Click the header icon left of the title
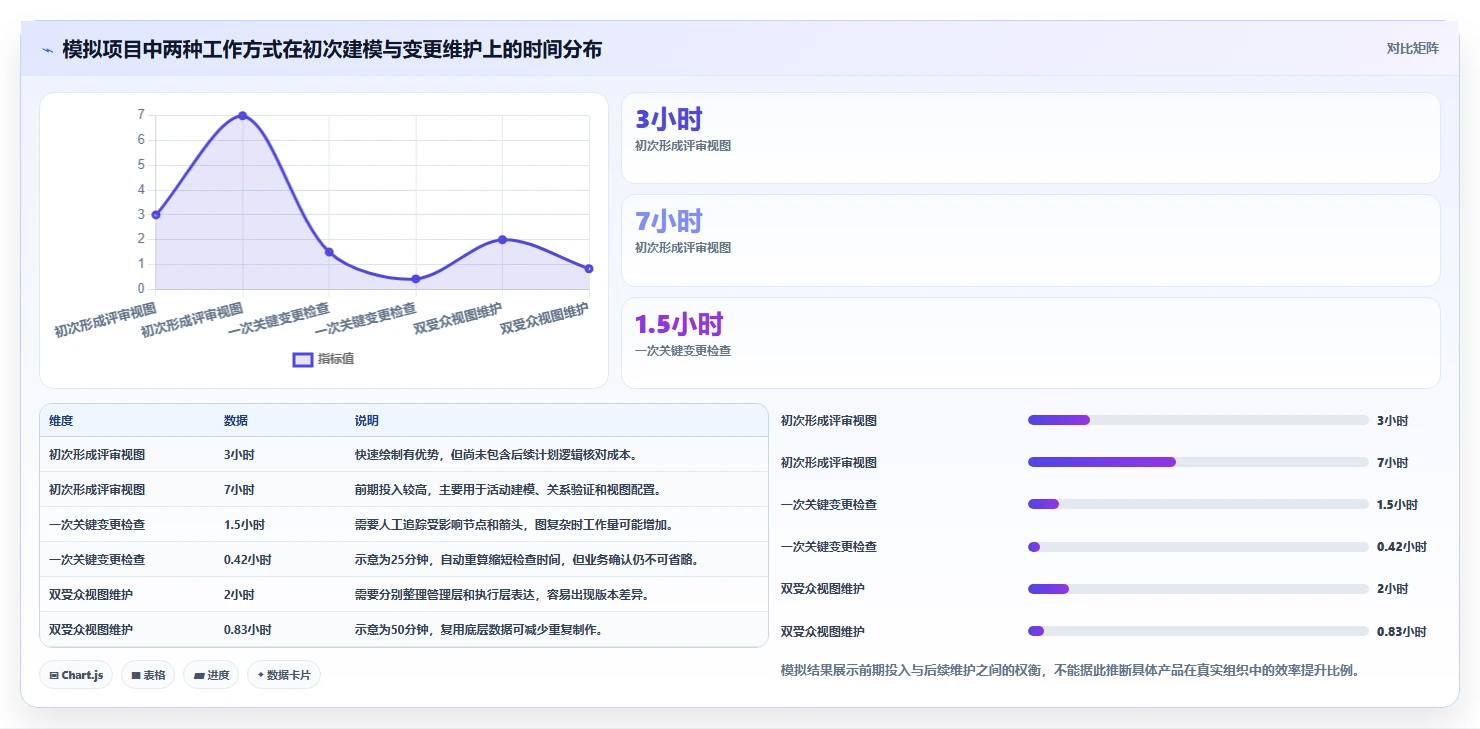 [47, 50]
